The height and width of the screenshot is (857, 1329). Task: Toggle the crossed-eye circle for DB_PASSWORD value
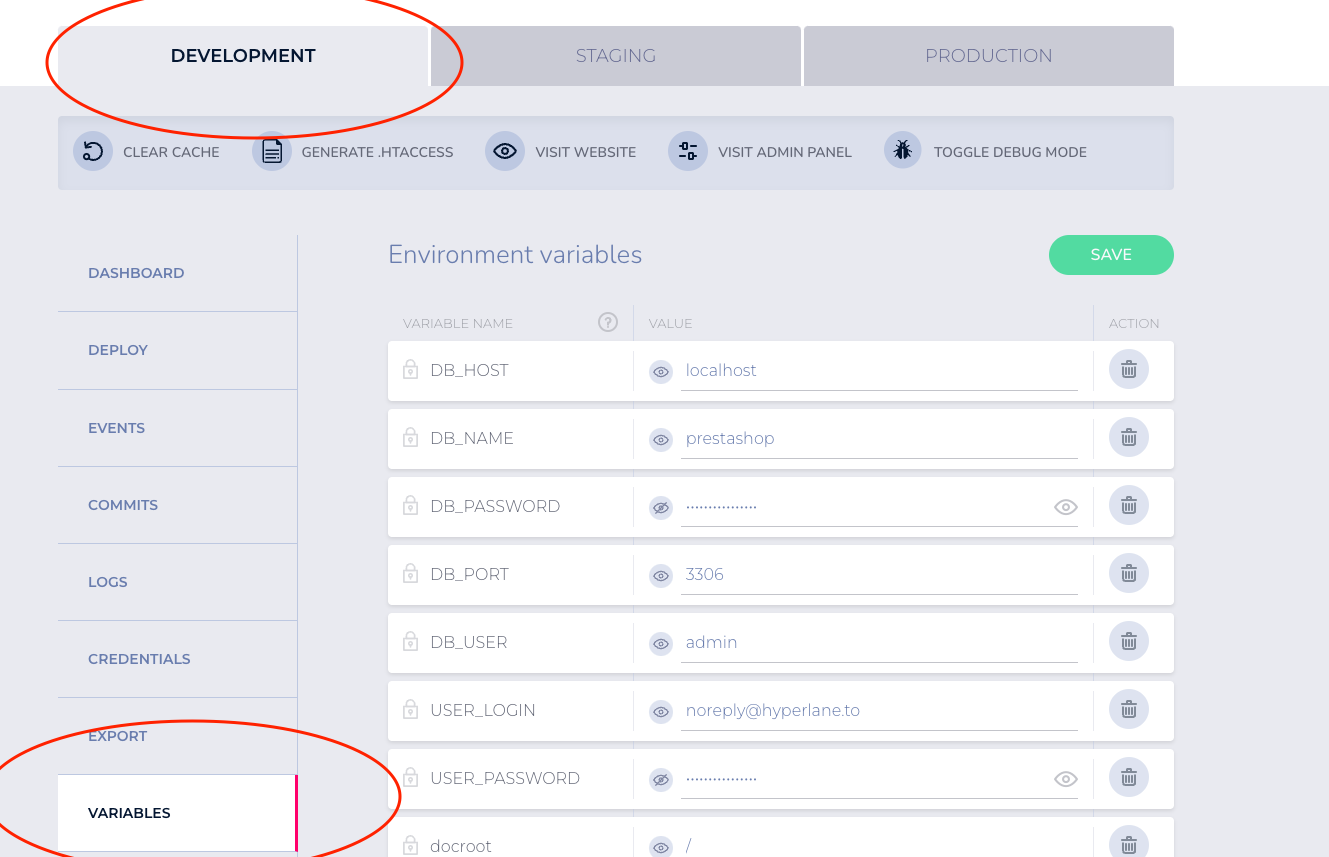click(661, 507)
